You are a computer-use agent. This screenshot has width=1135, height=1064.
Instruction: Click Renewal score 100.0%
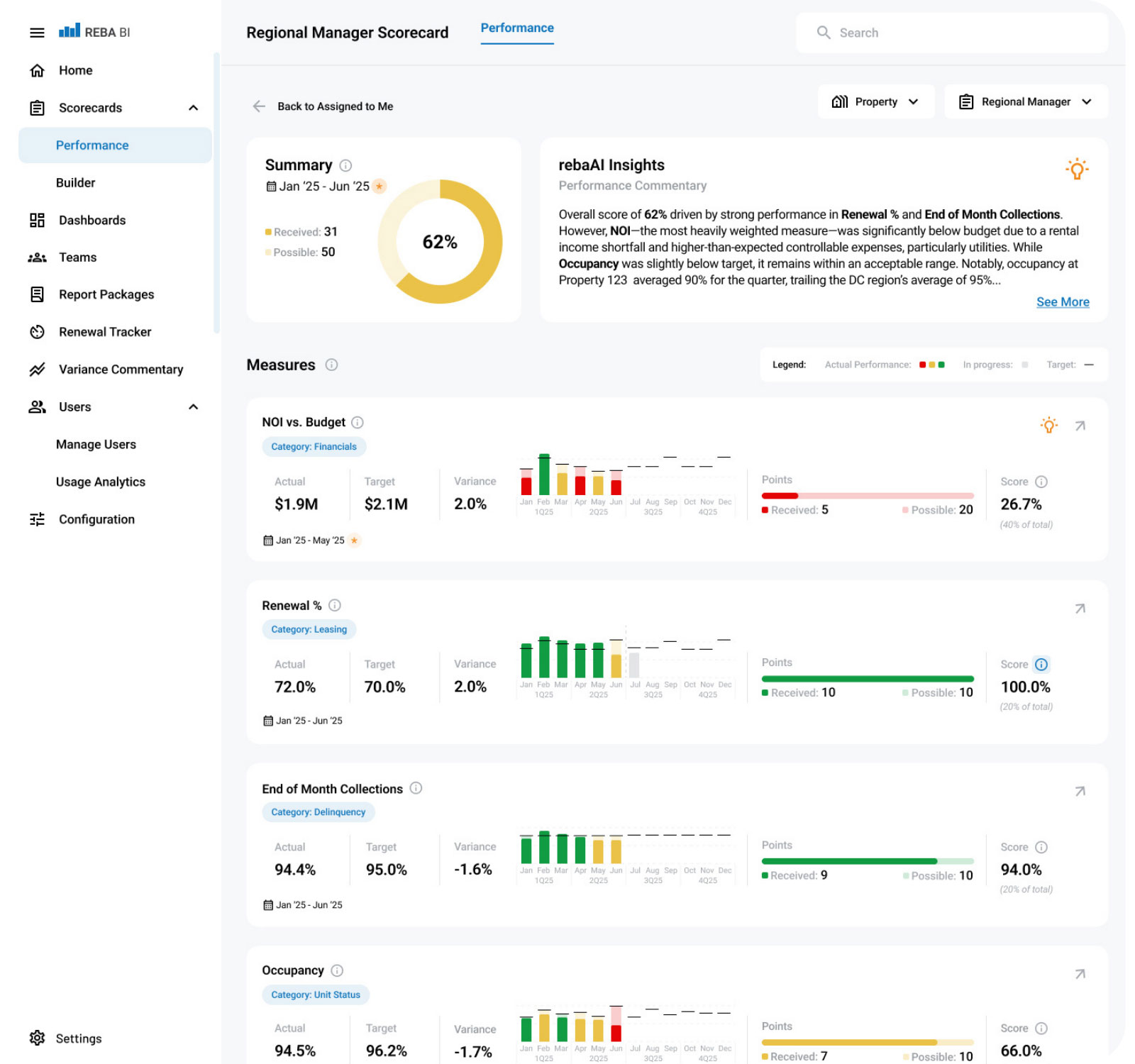pyautogui.click(x=1026, y=687)
